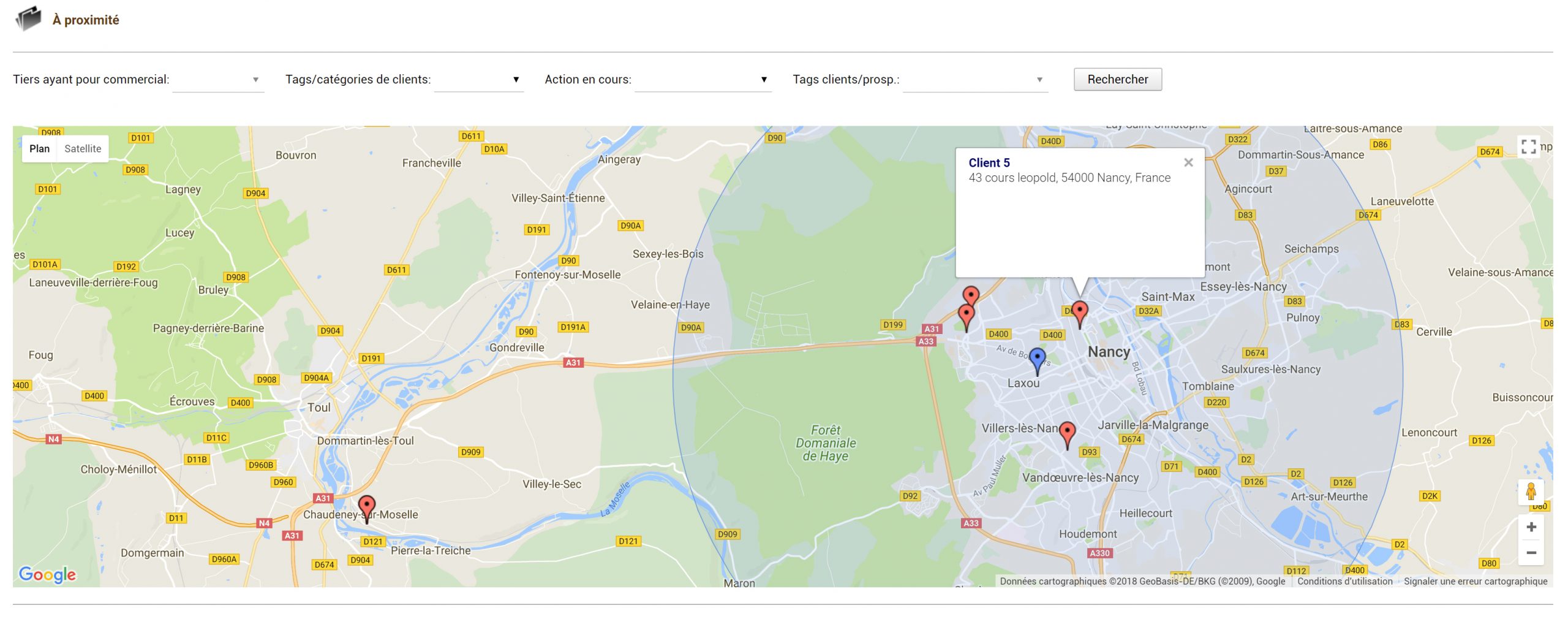Click the red marker under Client 5 popup
Viewport: 1568px width, 627px height.
[x=1079, y=314]
